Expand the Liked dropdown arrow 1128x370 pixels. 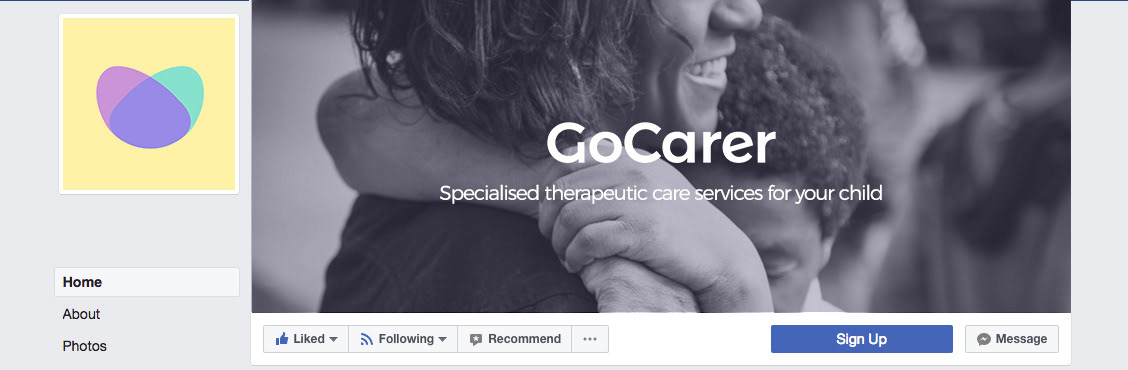(x=334, y=339)
